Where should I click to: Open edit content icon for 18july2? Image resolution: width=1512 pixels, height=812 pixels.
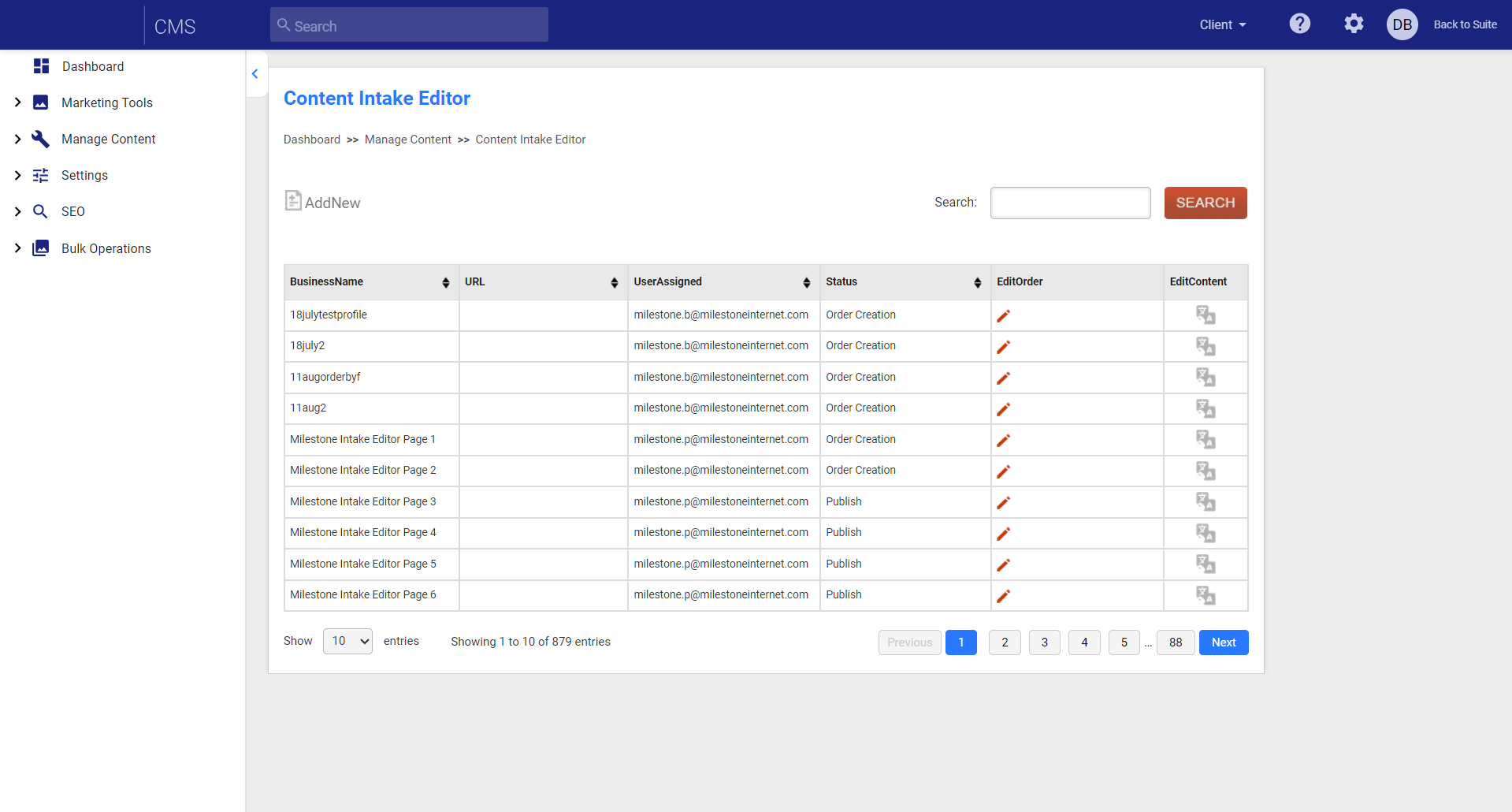[1206, 346]
